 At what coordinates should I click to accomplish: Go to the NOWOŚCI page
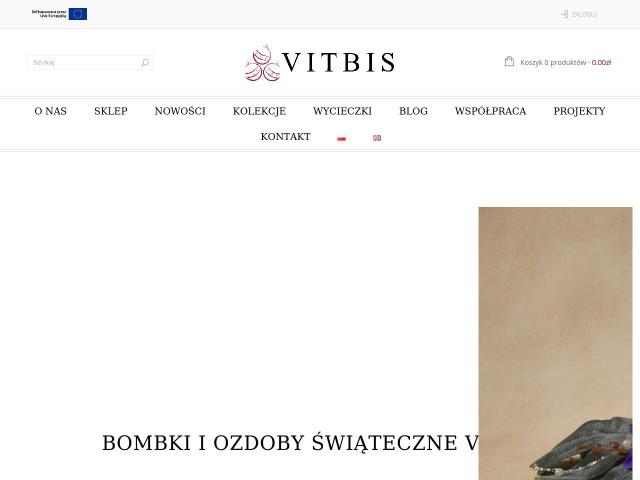coord(180,111)
